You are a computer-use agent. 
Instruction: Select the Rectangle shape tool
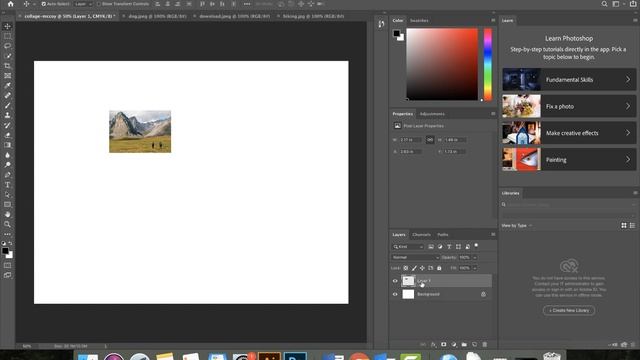pos(7,204)
